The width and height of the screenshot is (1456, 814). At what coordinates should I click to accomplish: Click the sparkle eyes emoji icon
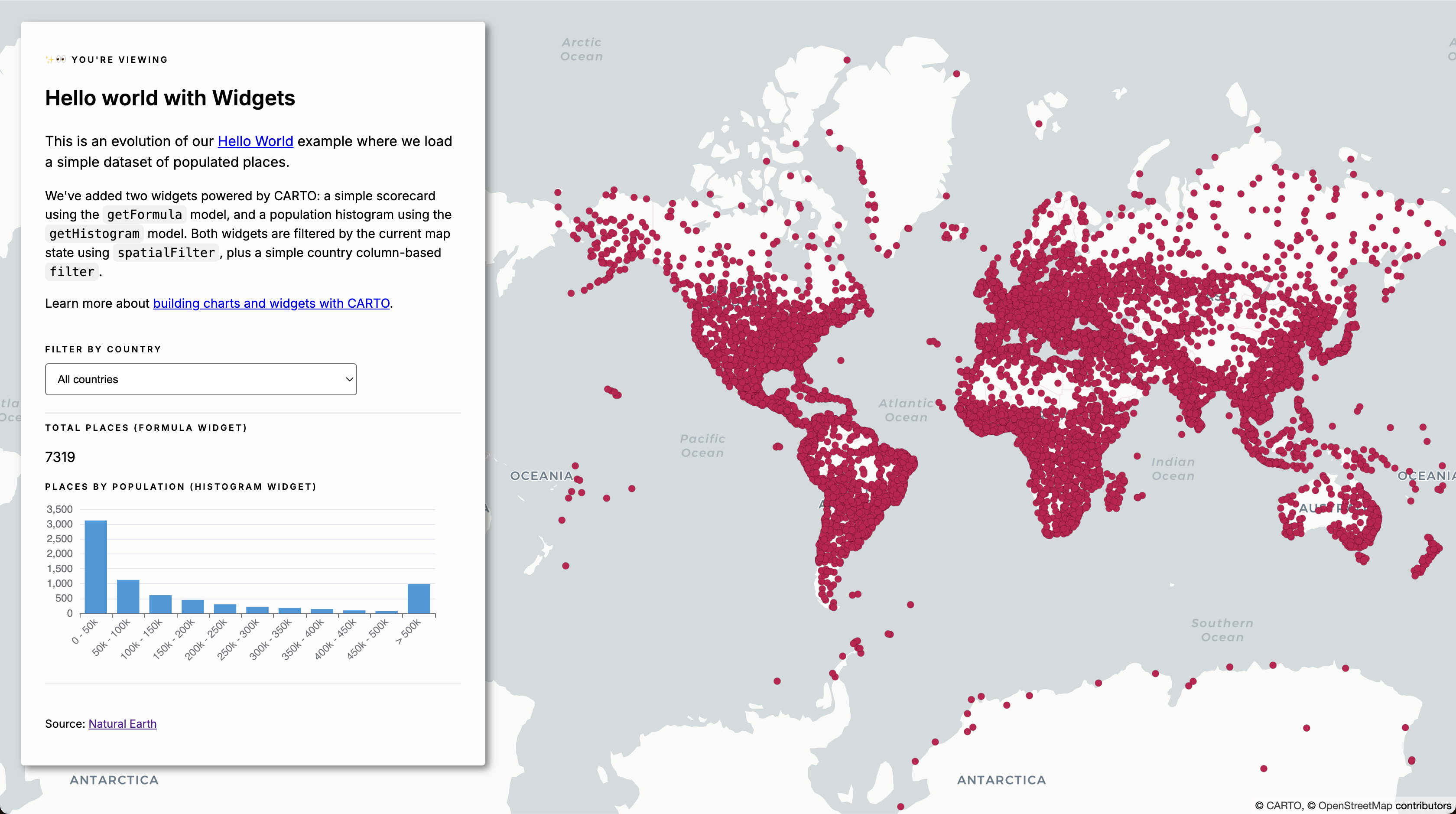[56, 59]
